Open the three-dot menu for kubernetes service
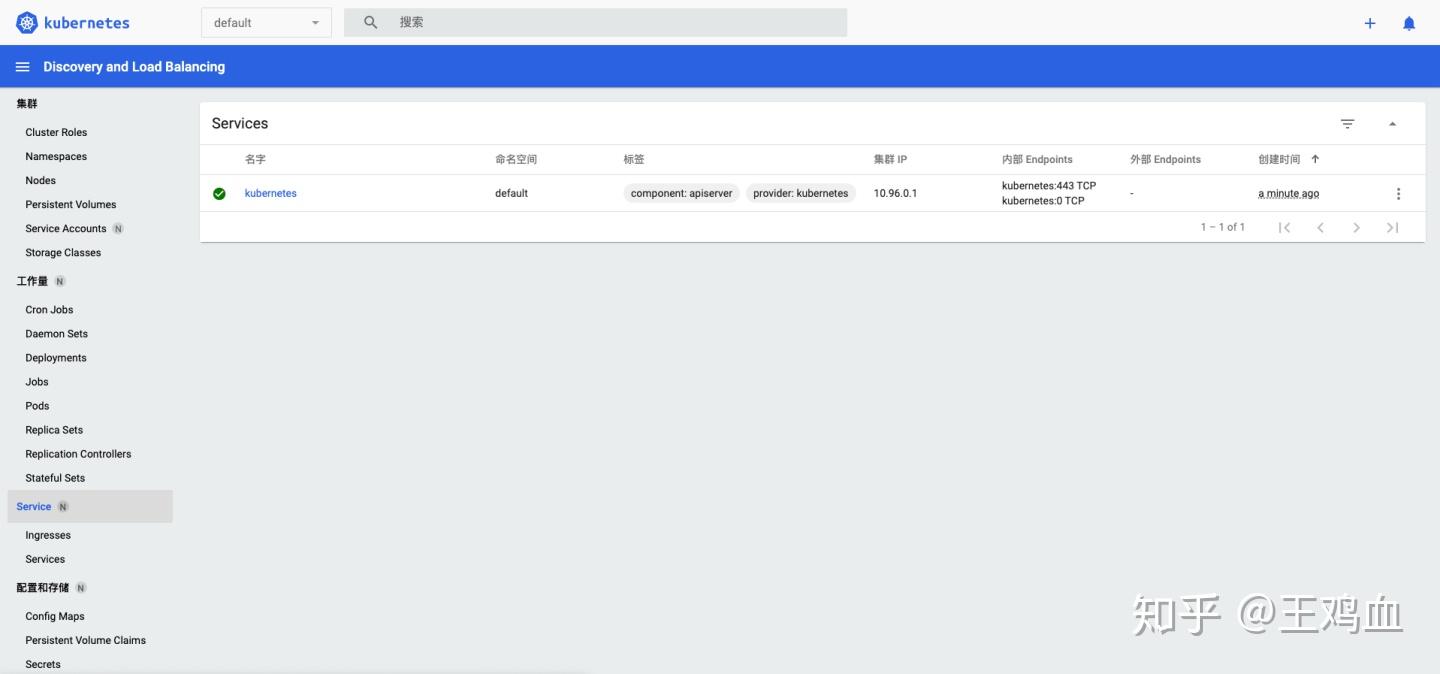This screenshot has width=1440, height=674. coord(1398,193)
